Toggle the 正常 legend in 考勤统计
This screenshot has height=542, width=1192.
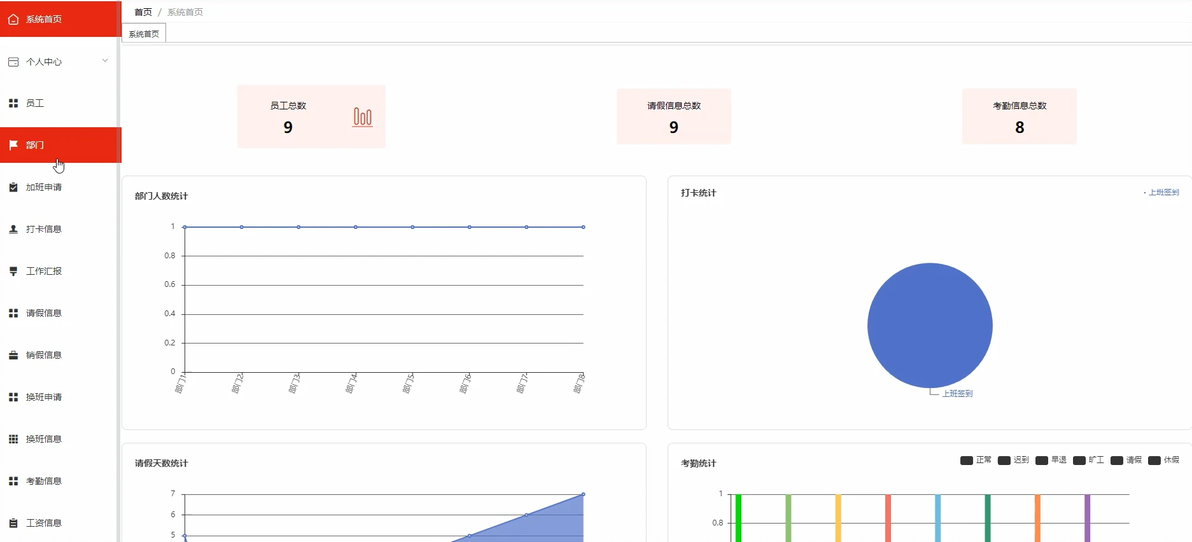976,461
